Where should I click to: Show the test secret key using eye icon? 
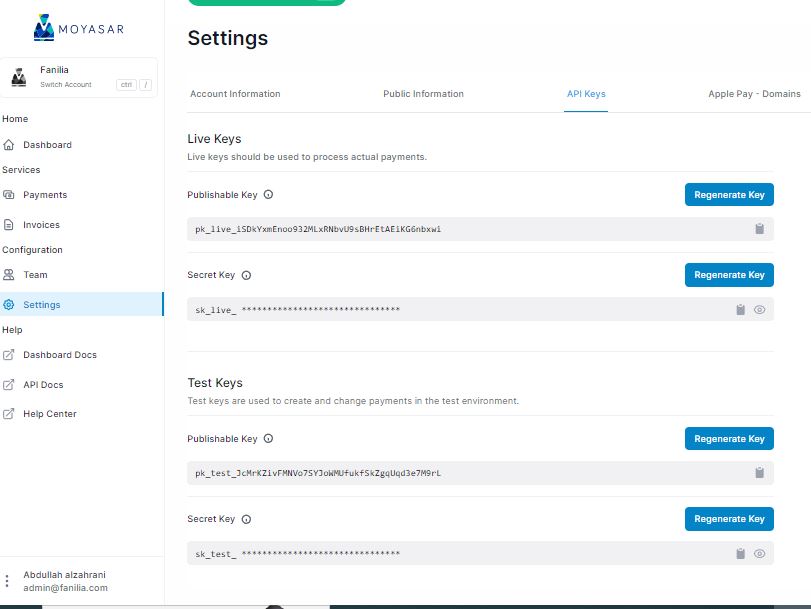(760, 554)
